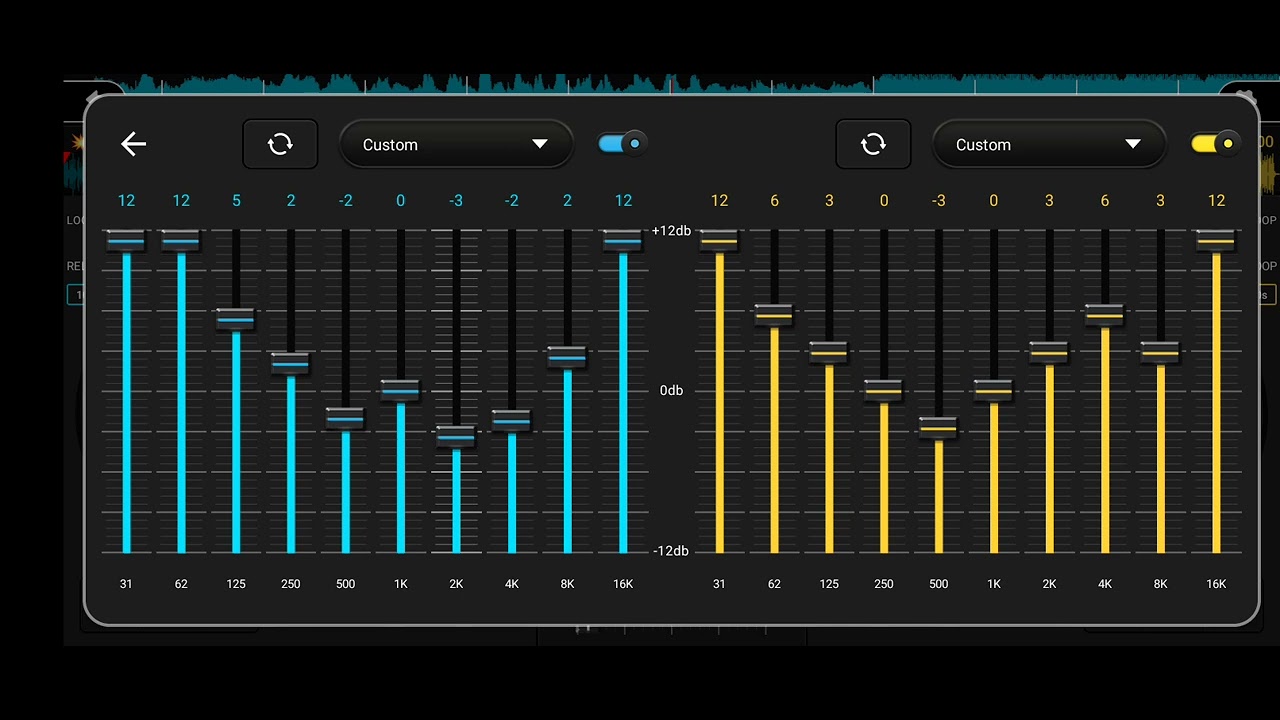The height and width of the screenshot is (720, 1280).
Task: Click the blue 31 Hz slider handle
Action: (126, 241)
